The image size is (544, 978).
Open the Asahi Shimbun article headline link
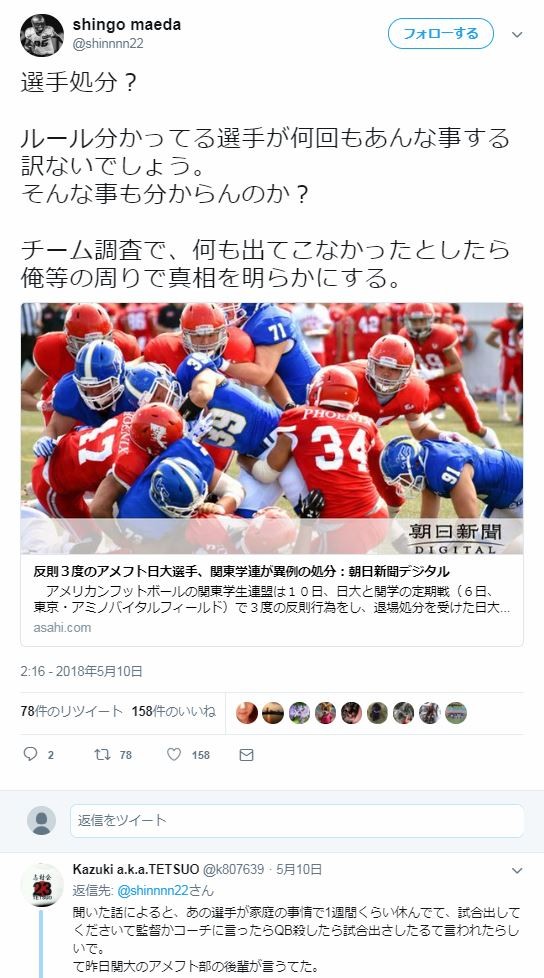[241, 571]
